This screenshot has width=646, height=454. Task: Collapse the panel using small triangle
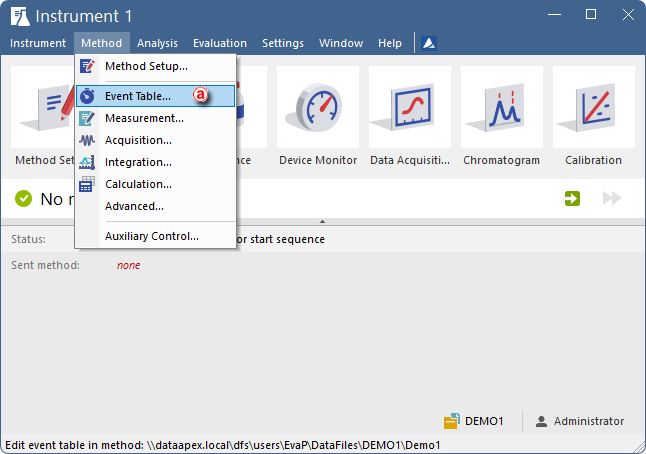[x=322, y=221]
